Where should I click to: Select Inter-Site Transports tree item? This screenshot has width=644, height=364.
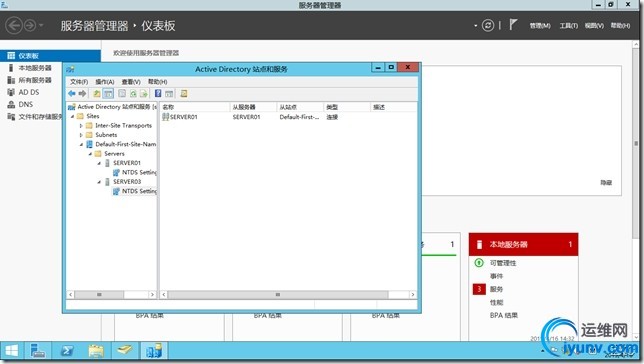tap(123, 126)
